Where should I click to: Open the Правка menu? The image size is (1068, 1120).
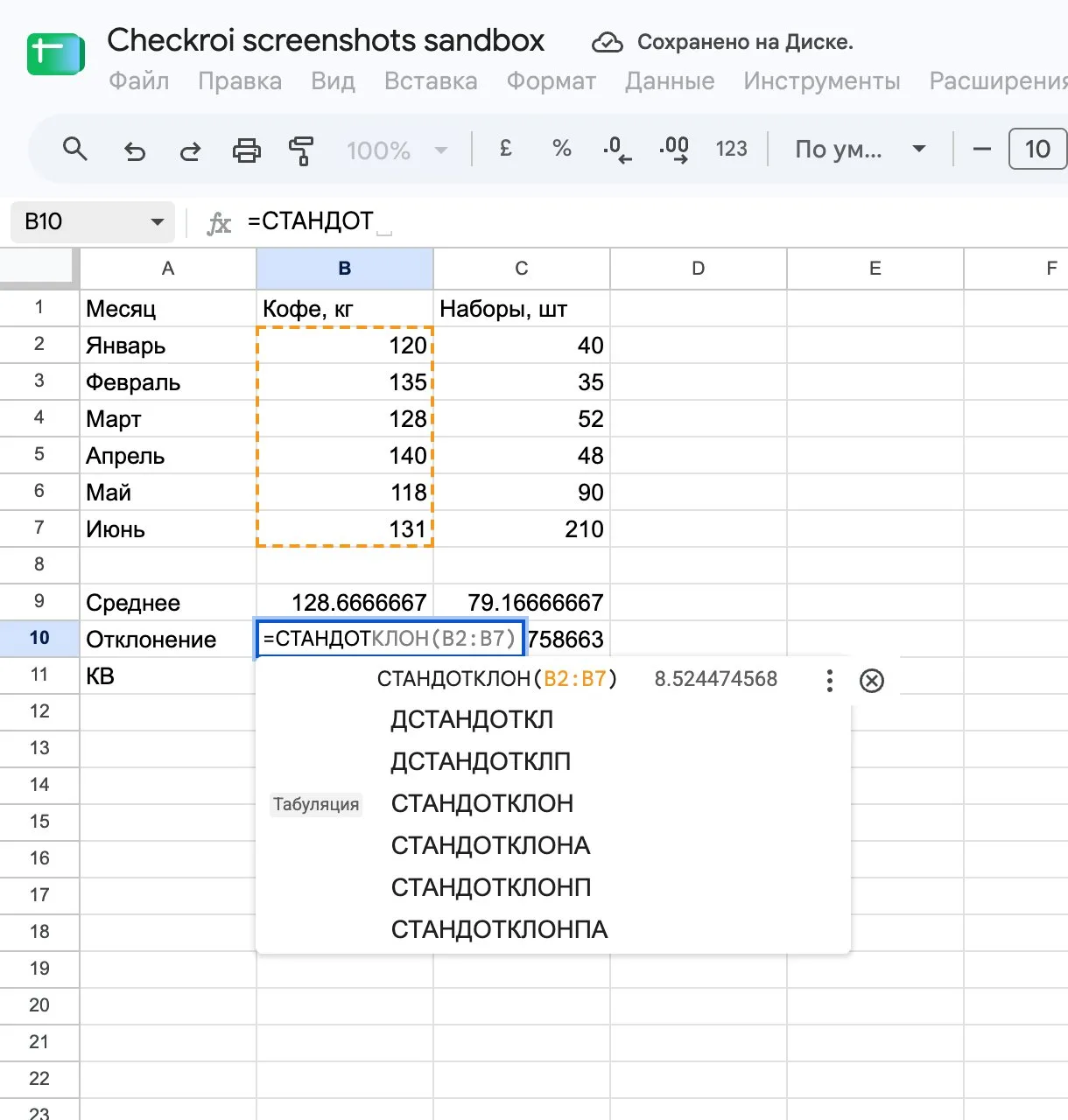240,81
